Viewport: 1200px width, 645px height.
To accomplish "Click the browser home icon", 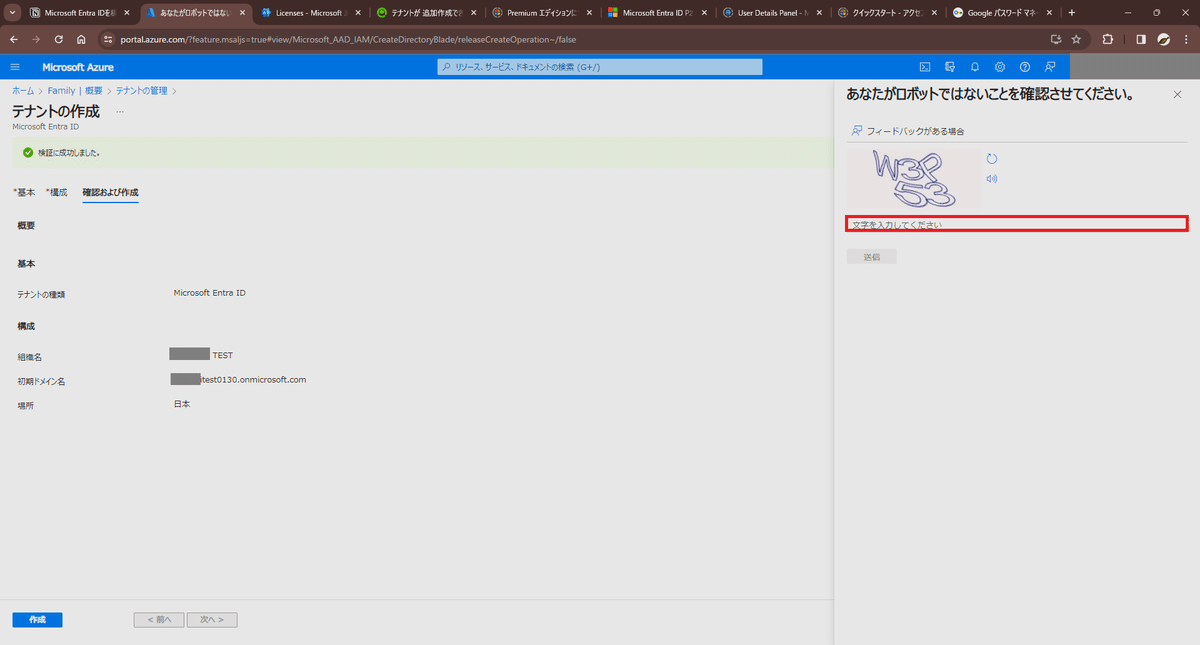I will click(x=81, y=39).
